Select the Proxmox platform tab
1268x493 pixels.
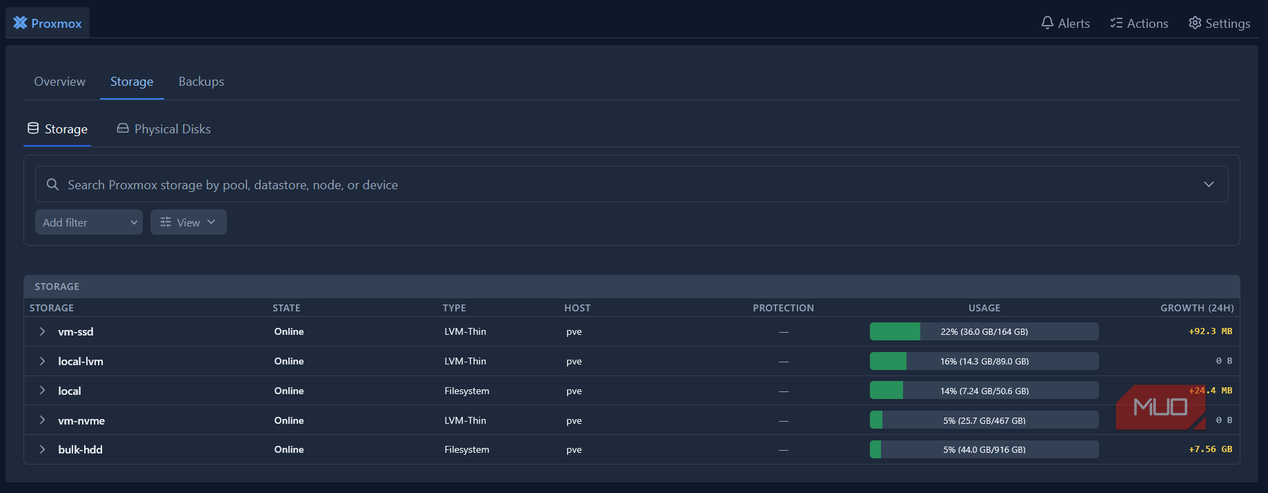point(47,23)
